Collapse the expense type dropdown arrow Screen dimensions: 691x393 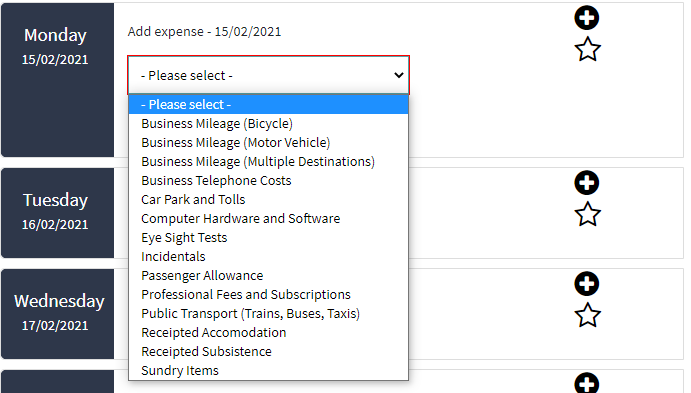[x=398, y=75]
